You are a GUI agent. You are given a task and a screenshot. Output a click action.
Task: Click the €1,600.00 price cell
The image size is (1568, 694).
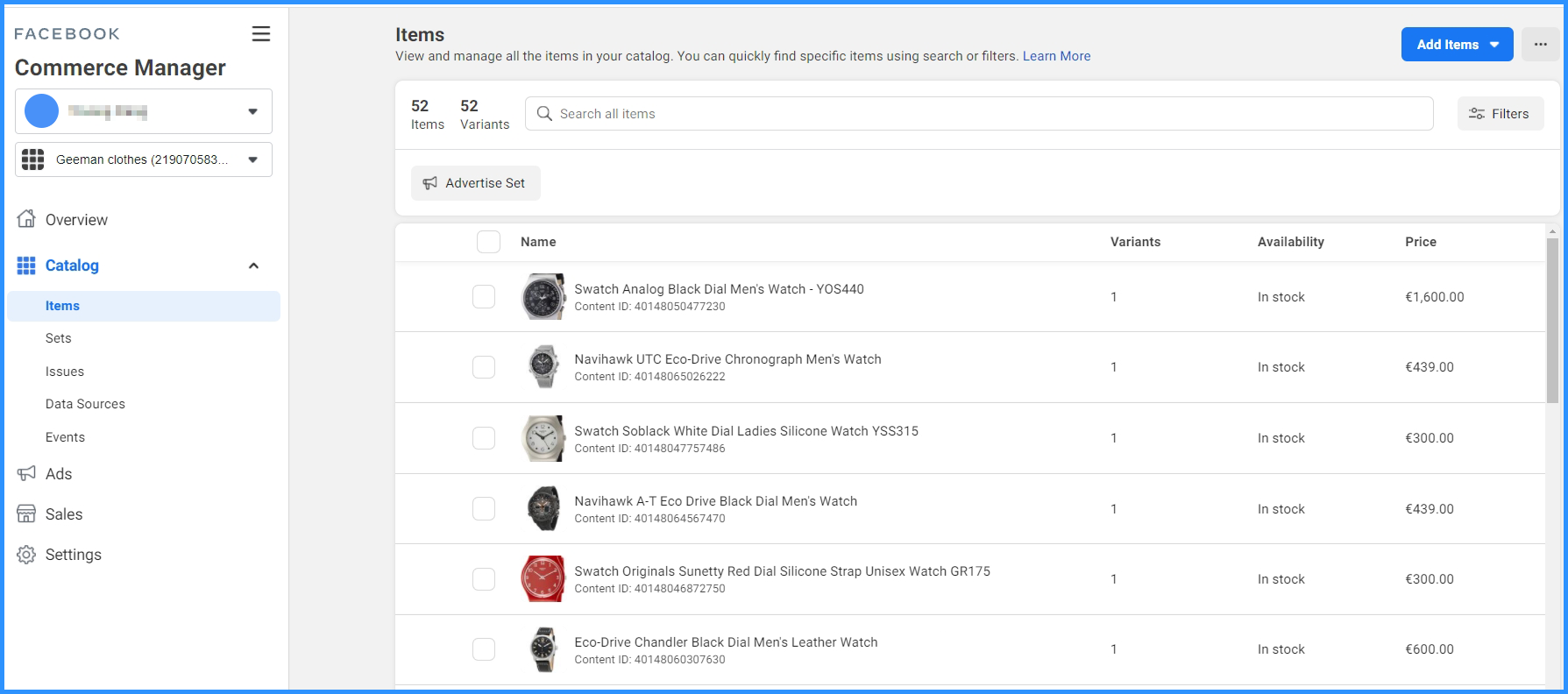pos(1434,297)
